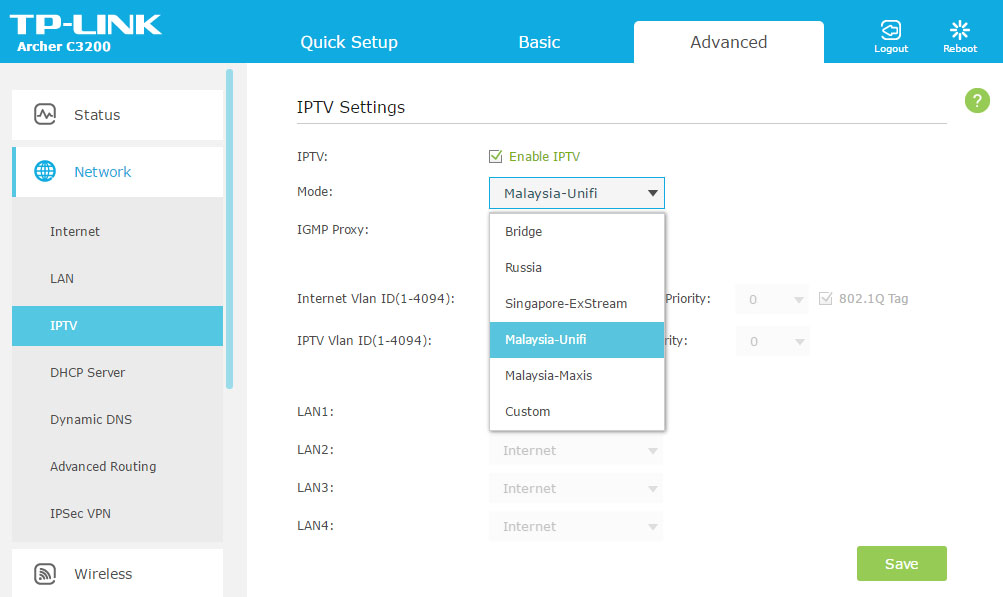Image resolution: width=1003 pixels, height=597 pixels.
Task: Click the green Save button
Action: point(901,564)
